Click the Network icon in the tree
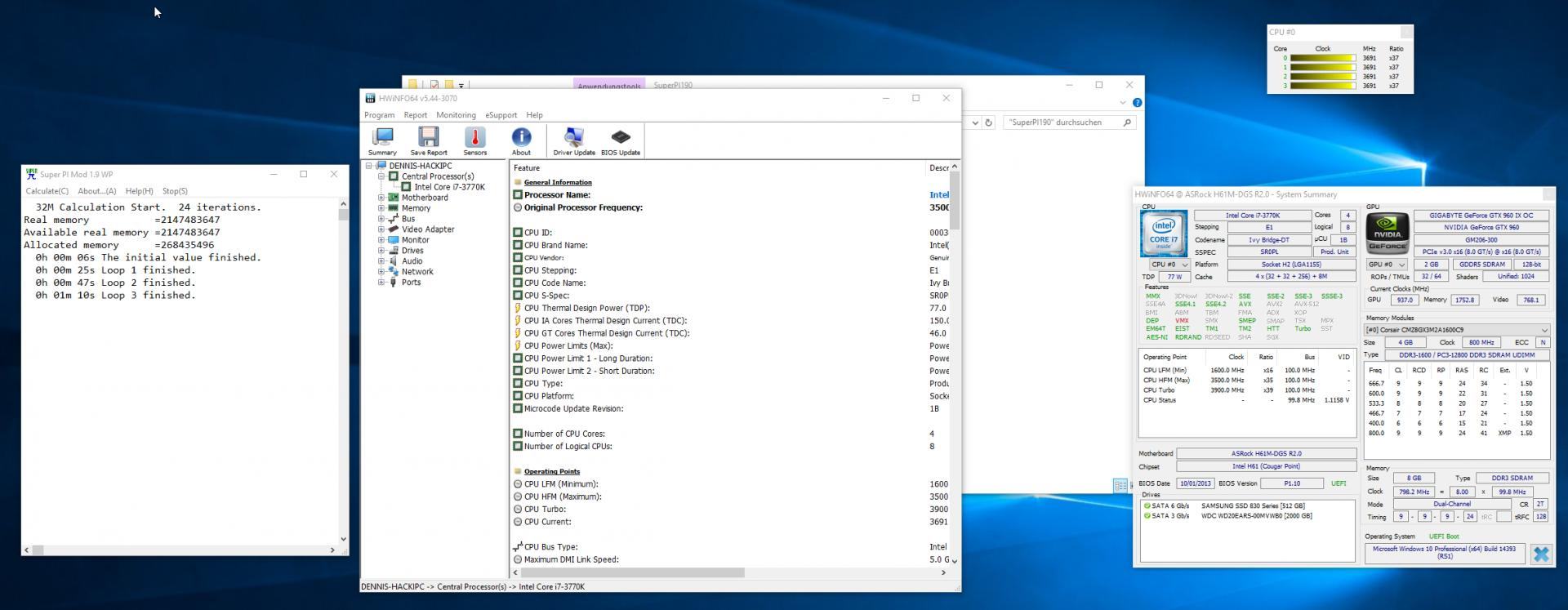 pos(394,272)
